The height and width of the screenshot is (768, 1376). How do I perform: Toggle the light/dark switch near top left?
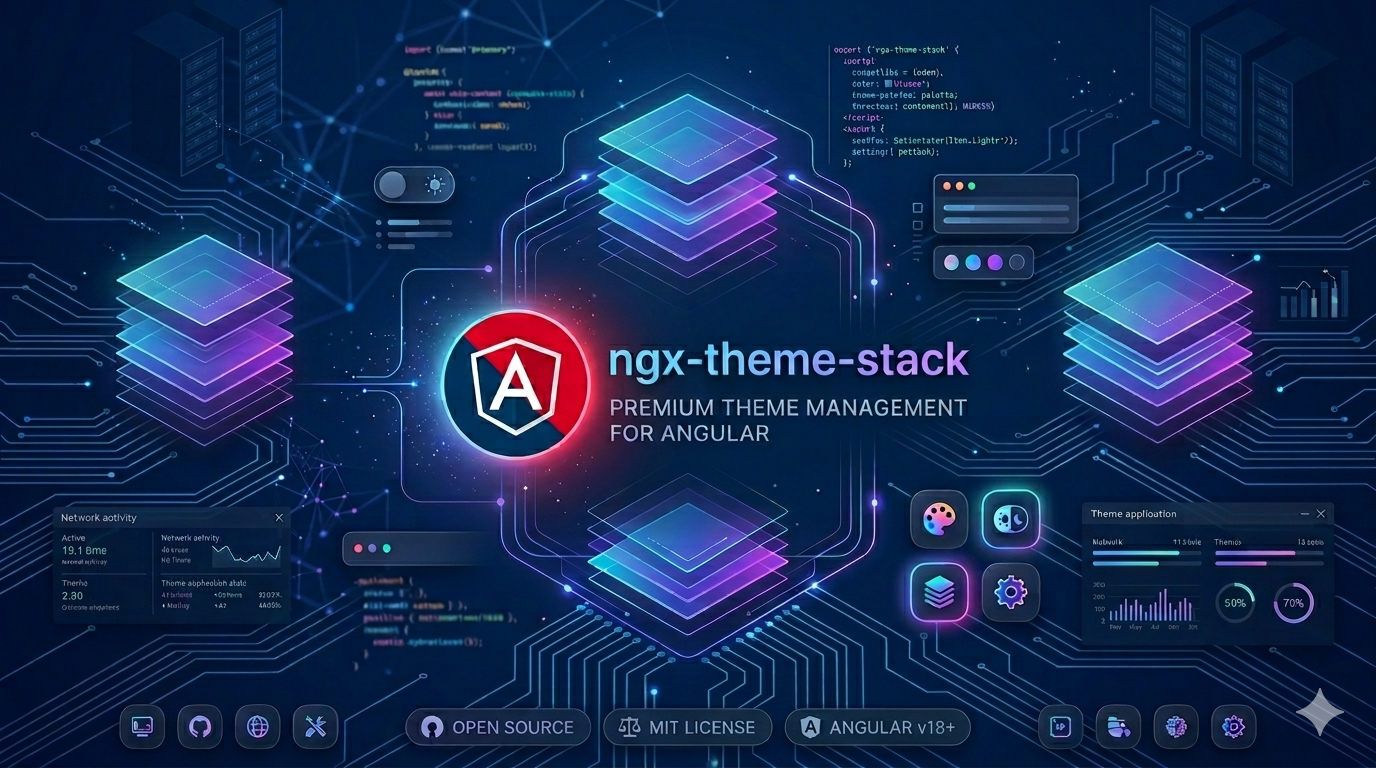click(x=414, y=184)
